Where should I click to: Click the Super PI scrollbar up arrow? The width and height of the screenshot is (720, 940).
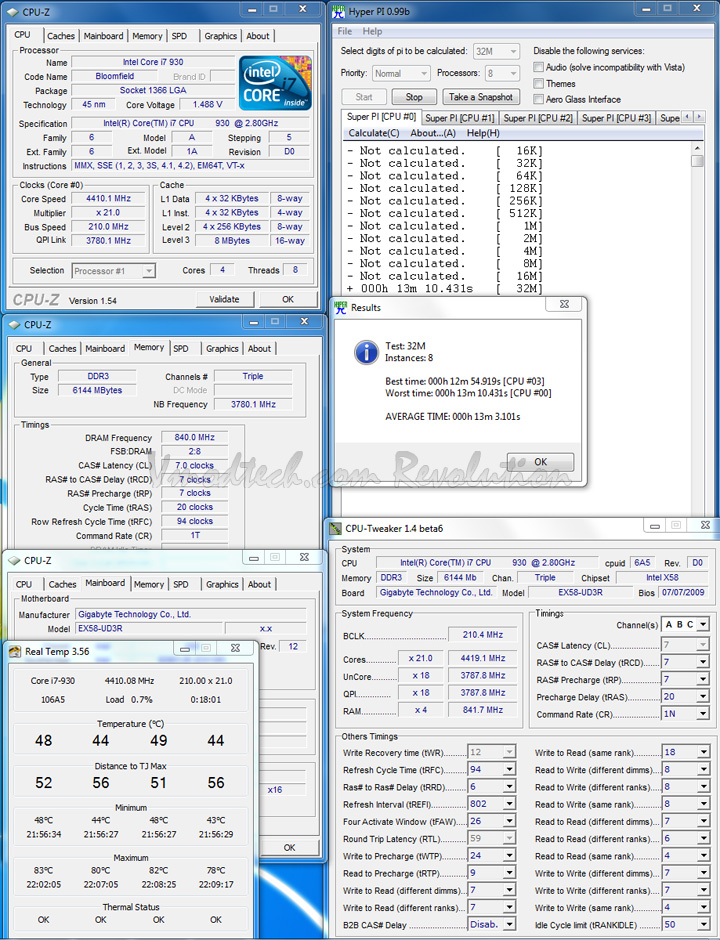(697, 148)
